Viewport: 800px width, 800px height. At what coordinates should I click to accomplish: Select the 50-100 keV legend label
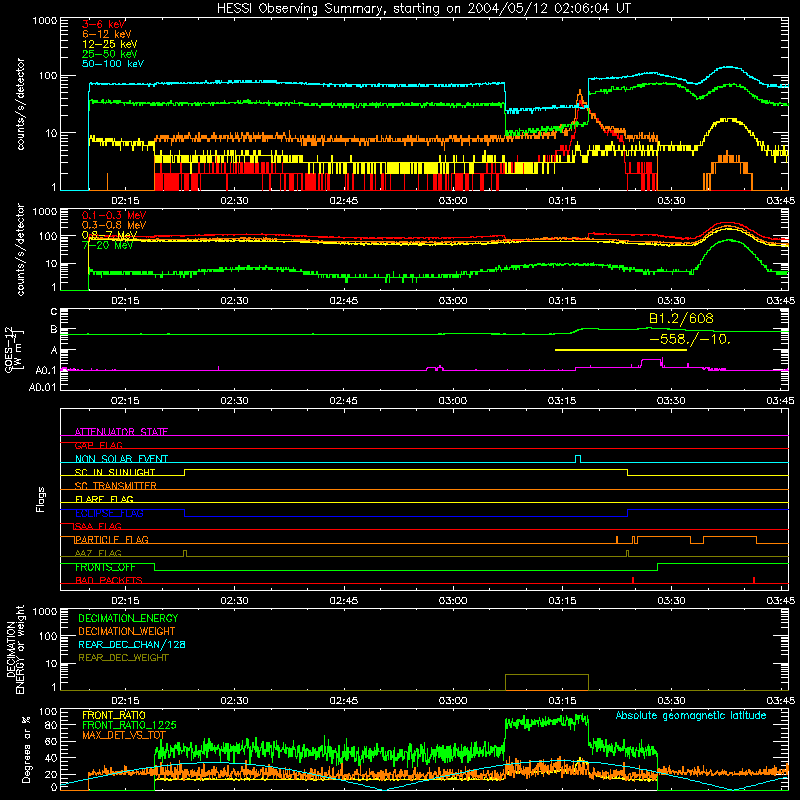pos(113,64)
